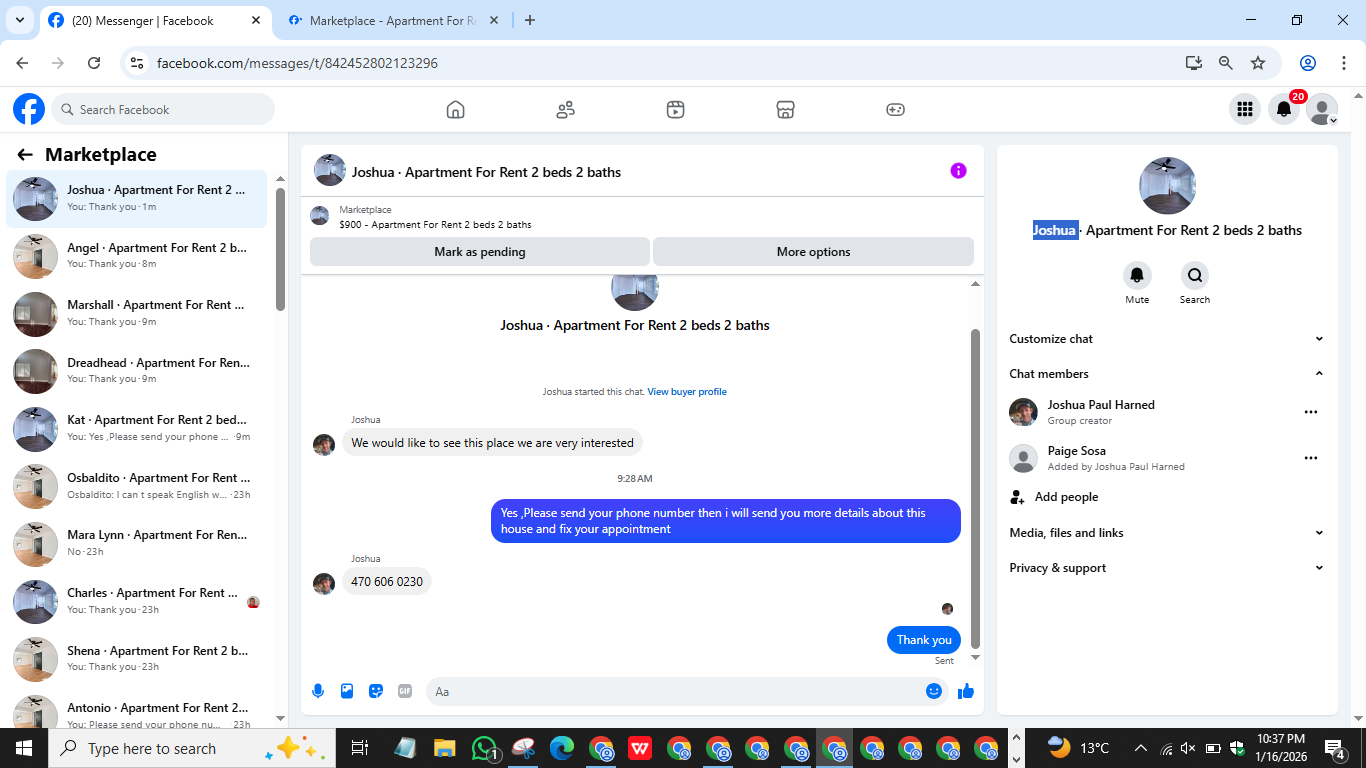The width and height of the screenshot is (1366, 768).
Task: Click the taskbar Type here to search box
Action: click(x=190, y=748)
